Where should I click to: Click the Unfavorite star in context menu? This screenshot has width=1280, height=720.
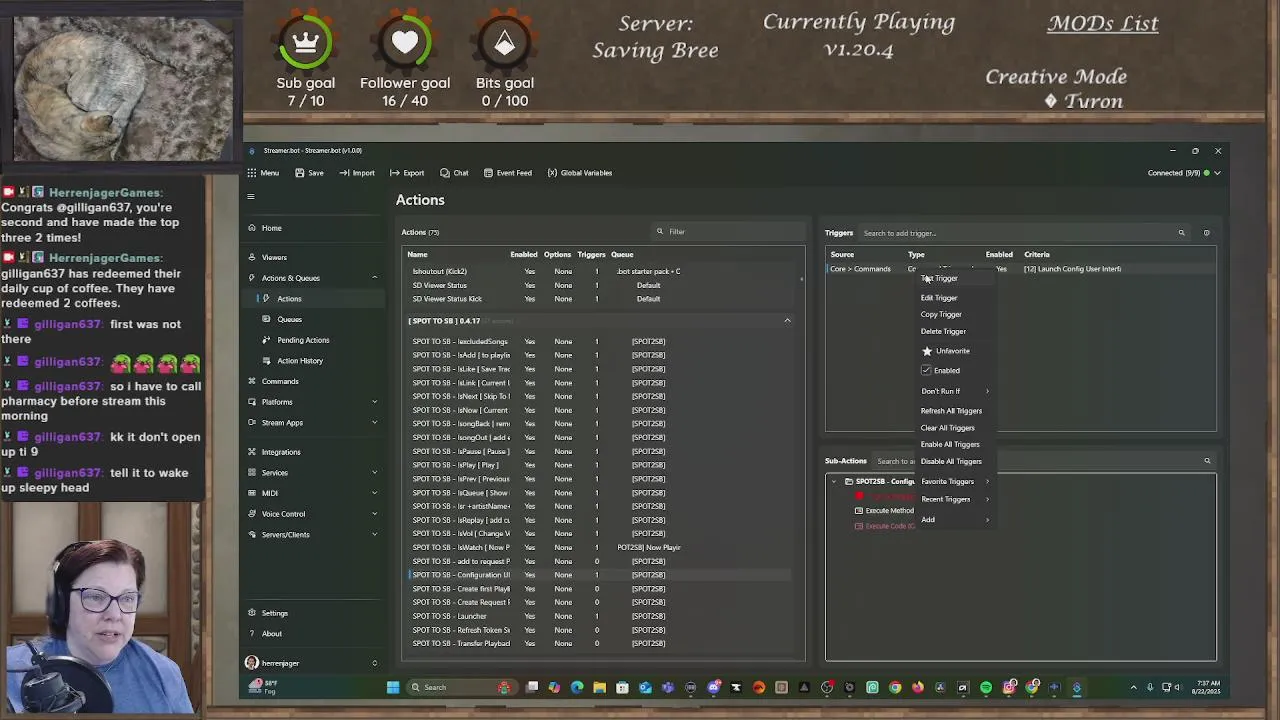coord(927,351)
